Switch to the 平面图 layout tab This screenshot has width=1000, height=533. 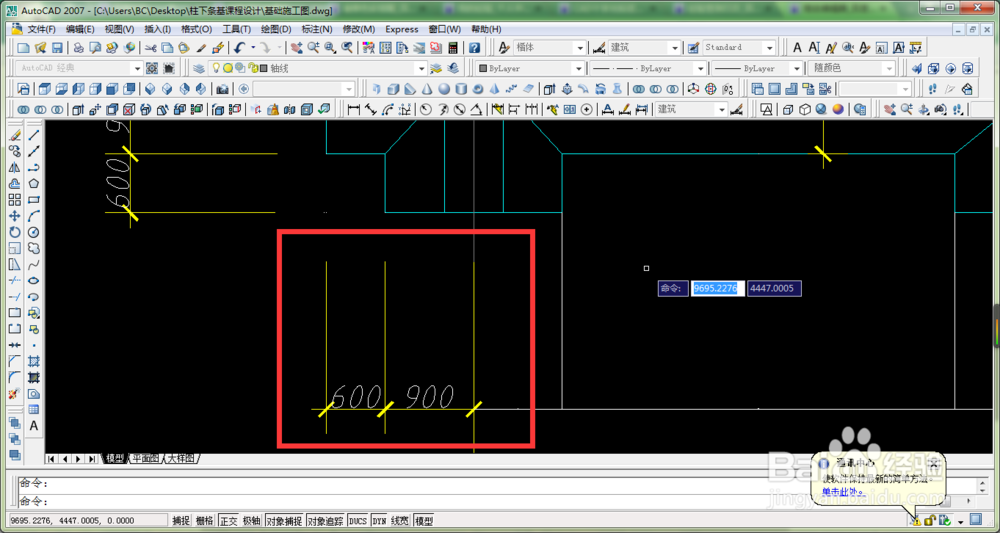[145, 459]
